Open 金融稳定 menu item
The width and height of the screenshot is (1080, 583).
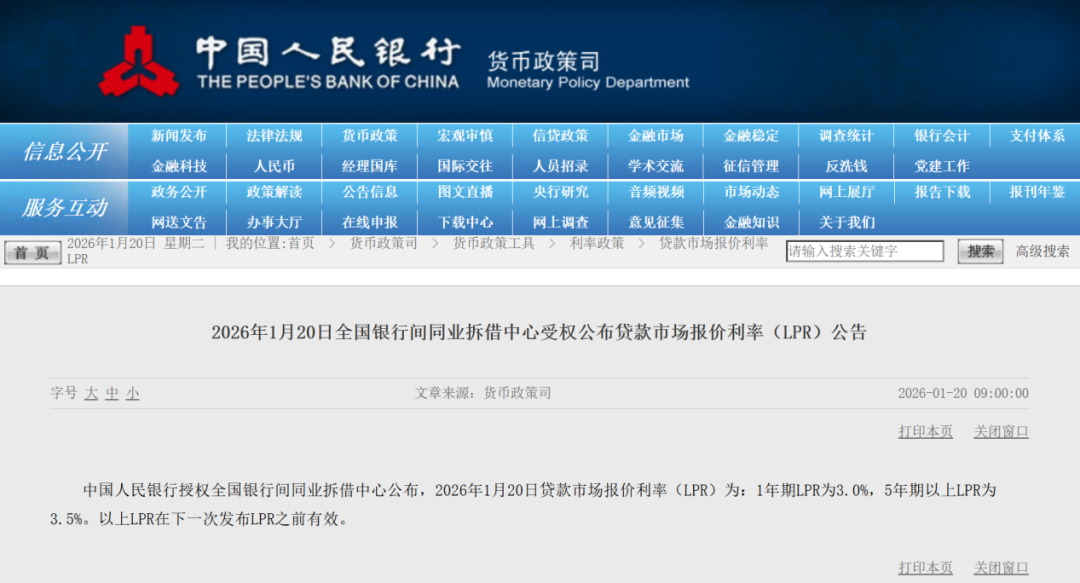(751, 136)
